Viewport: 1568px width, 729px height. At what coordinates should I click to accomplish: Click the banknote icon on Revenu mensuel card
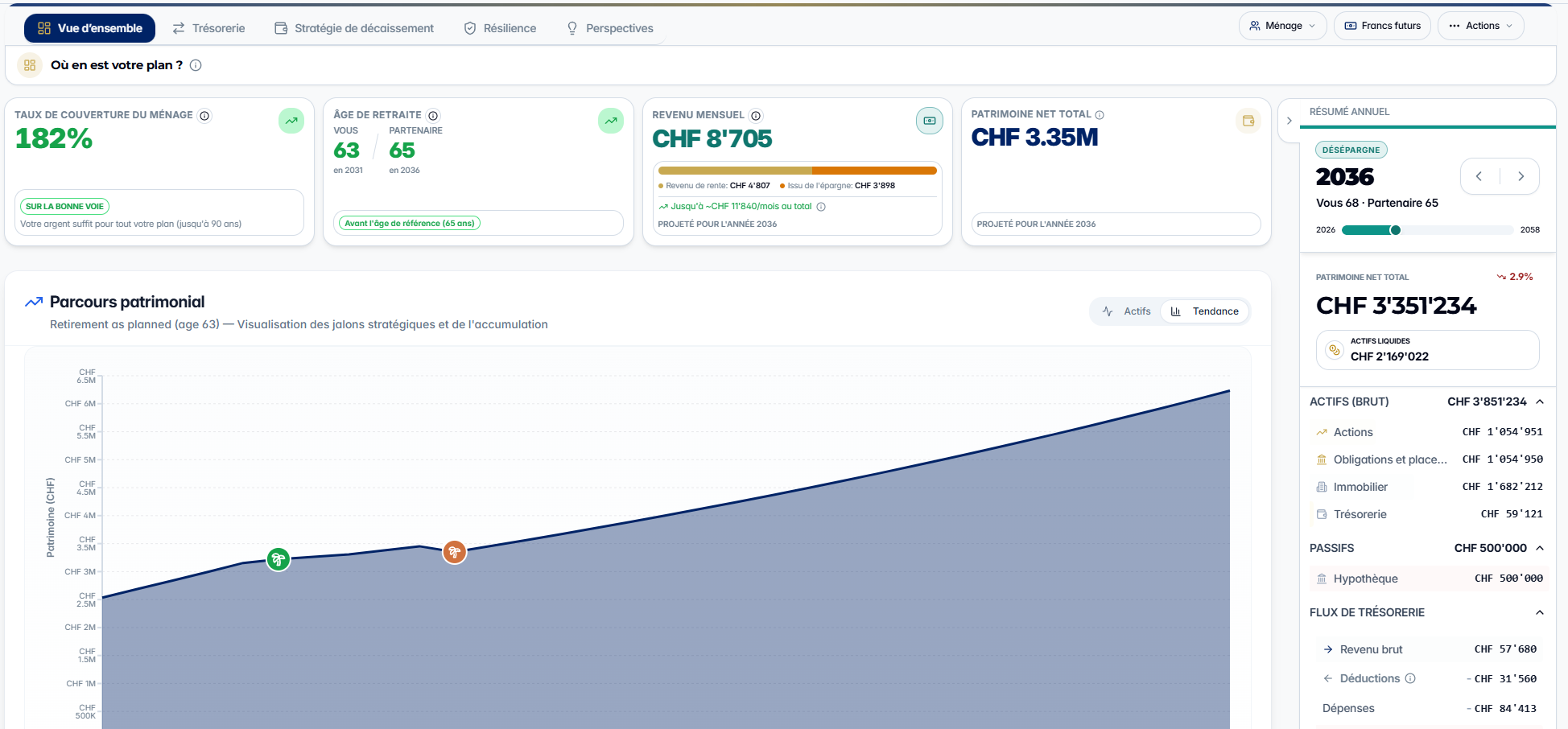pos(930,121)
